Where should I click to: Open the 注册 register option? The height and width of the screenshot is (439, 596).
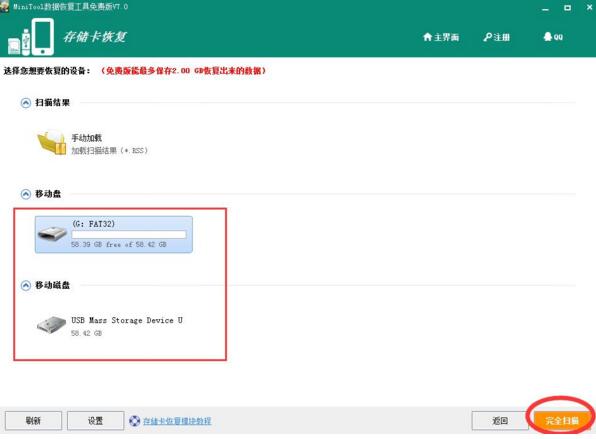click(496, 37)
